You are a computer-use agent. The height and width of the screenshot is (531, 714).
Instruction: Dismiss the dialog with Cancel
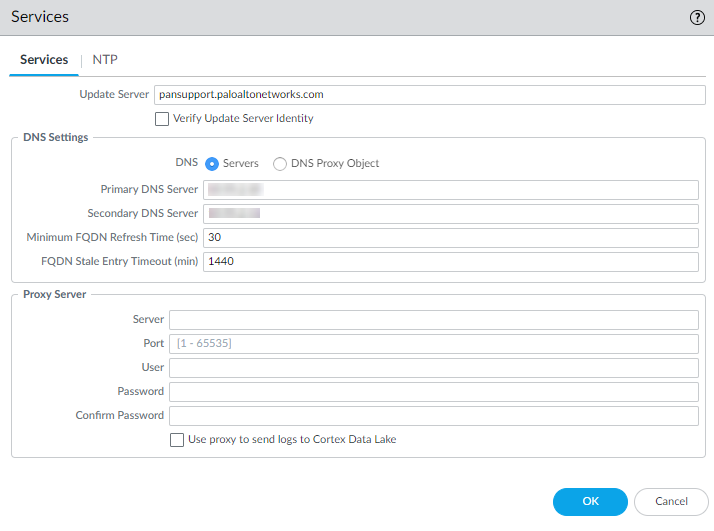[x=671, y=502]
